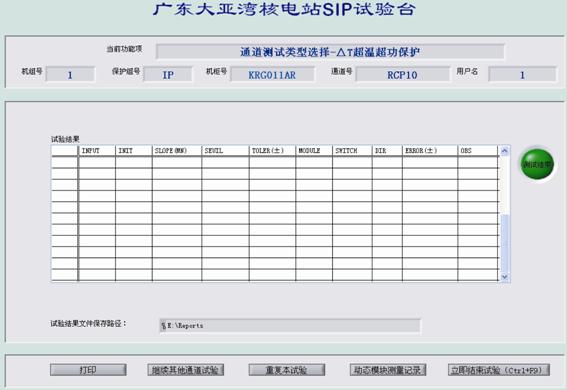The image size is (567, 390).
Task: Click the INIT column header
Action: point(134,151)
